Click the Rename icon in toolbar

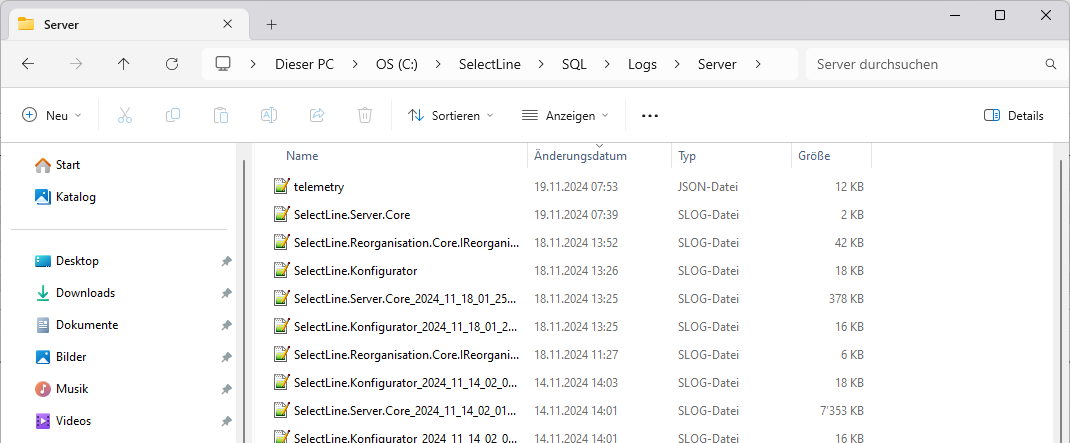coord(269,115)
